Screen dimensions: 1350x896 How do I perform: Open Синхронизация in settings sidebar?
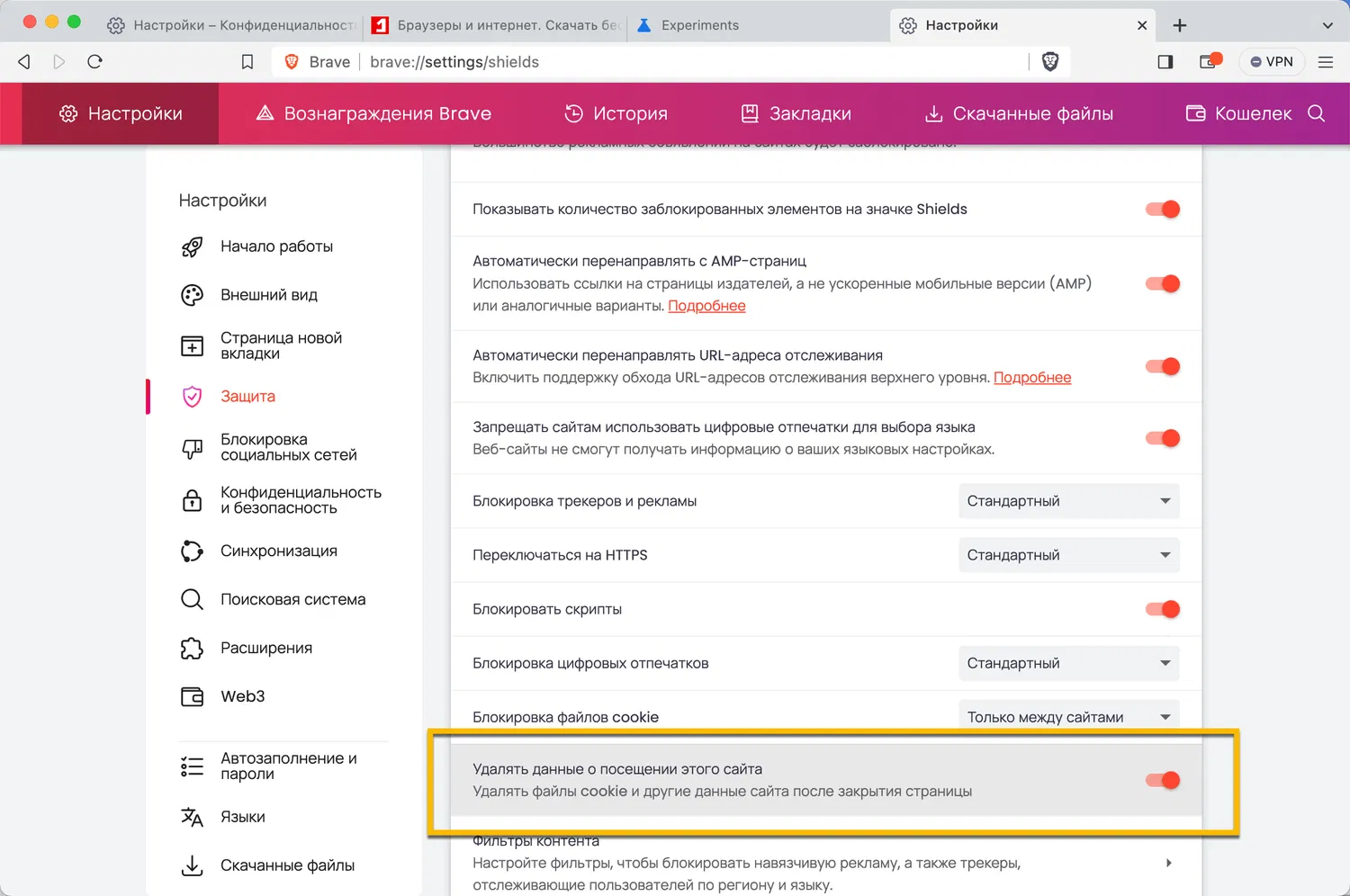[278, 551]
